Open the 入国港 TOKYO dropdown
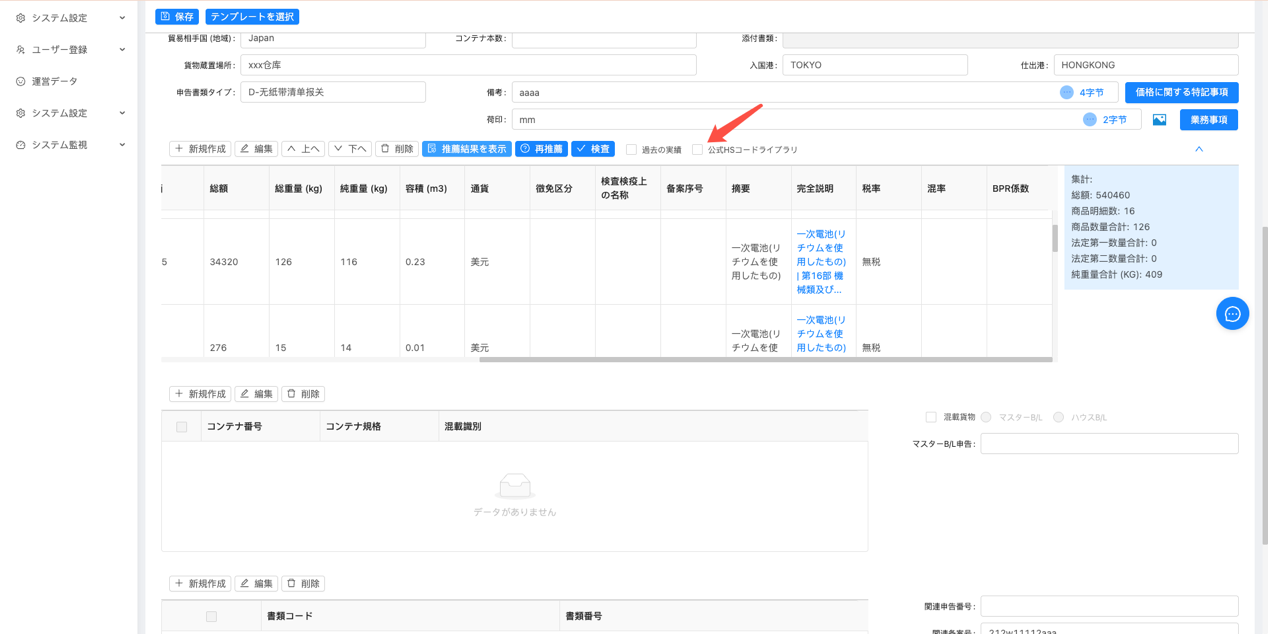The width and height of the screenshot is (1268, 634). (x=875, y=65)
